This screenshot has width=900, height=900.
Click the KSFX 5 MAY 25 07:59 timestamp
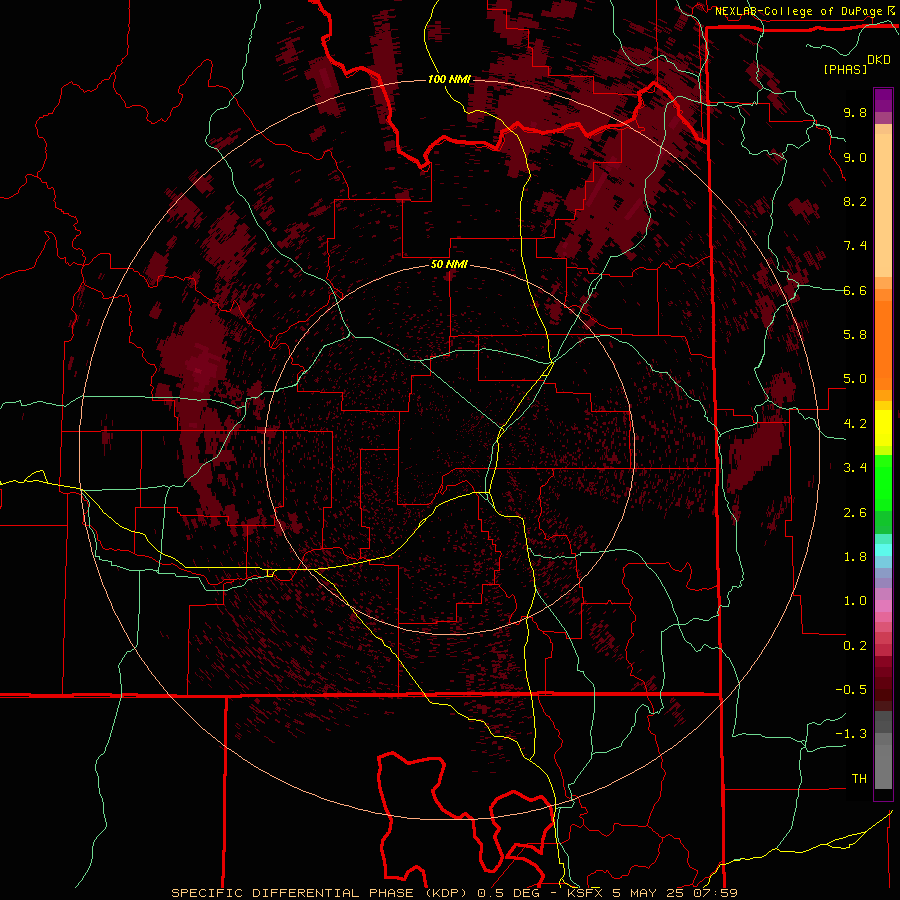(652, 893)
